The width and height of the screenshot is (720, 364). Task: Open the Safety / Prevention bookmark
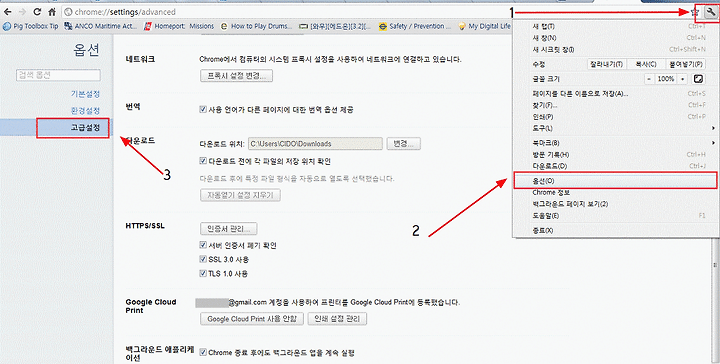(x=415, y=26)
